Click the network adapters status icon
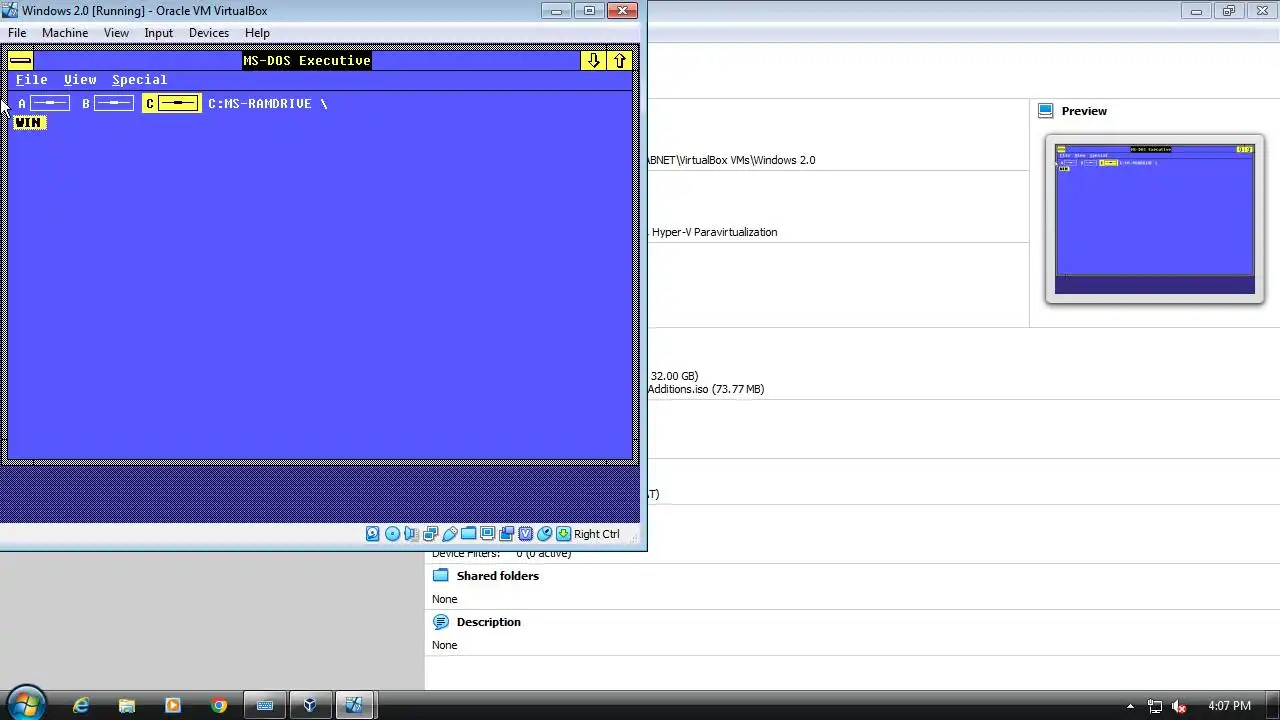 click(x=430, y=534)
